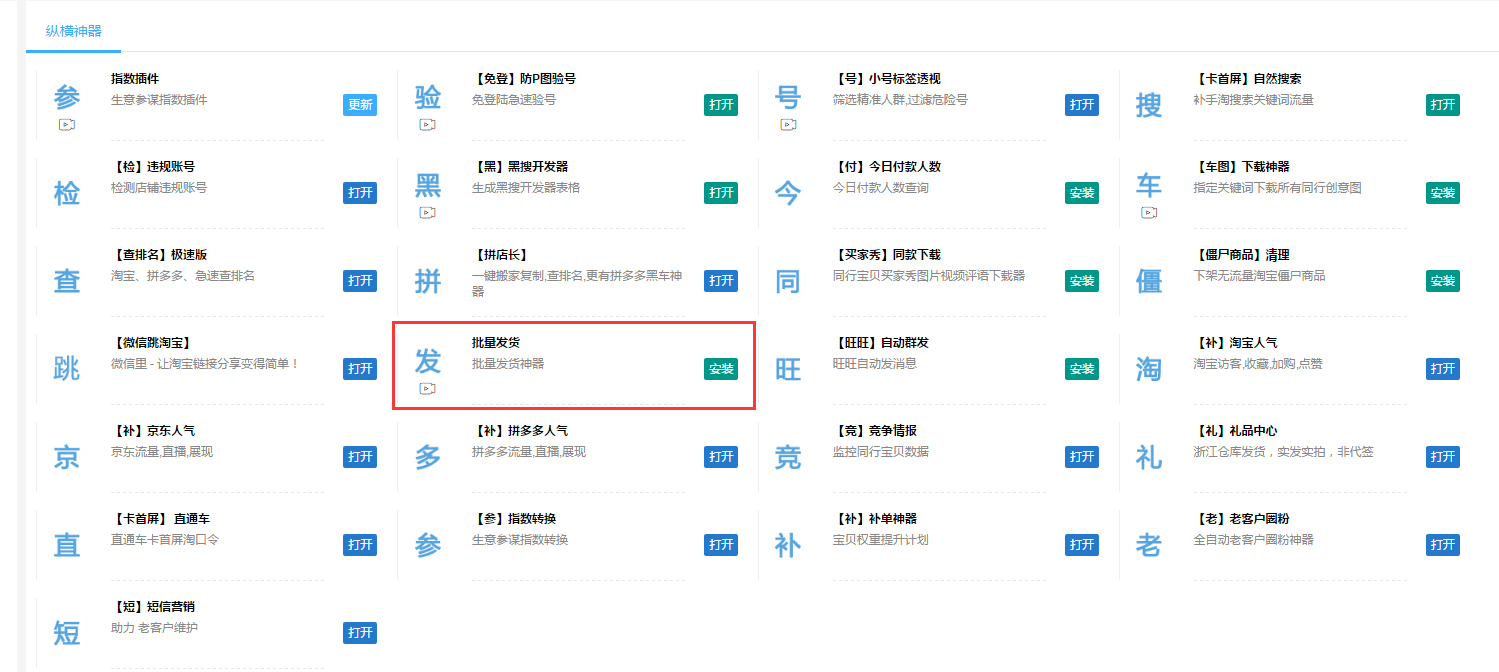The height and width of the screenshot is (672, 1499).
Task: Click the 黑 icon for 黑搜开发器
Action: point(428,186)
